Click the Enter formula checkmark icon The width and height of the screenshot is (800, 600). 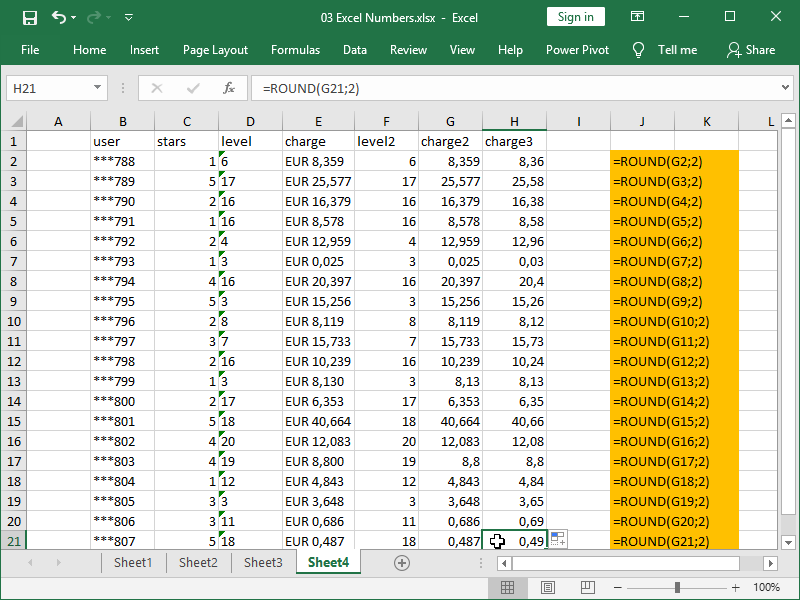pos(193,88)
